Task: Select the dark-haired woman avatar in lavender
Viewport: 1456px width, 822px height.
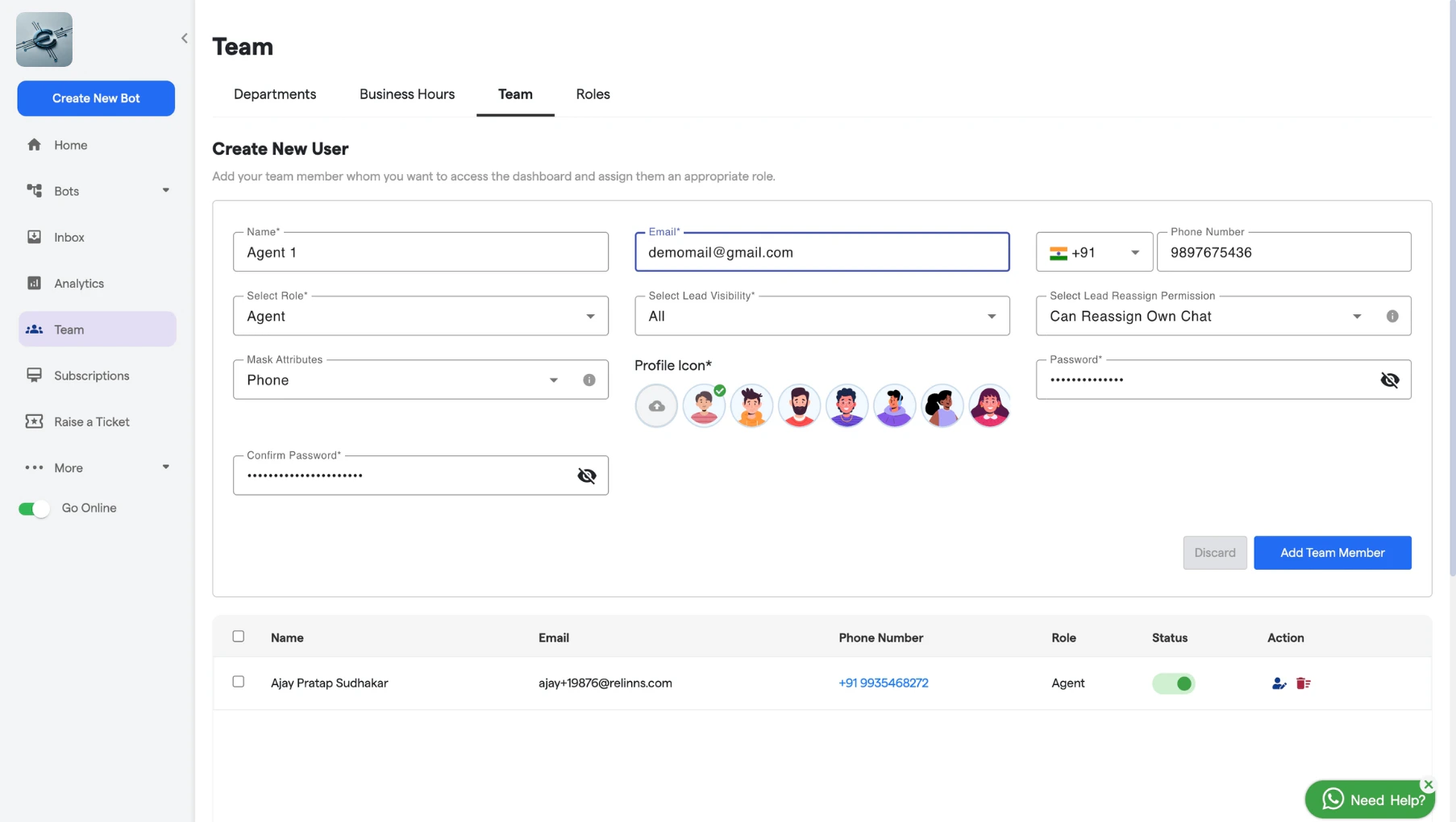Action: click(942, 405)
